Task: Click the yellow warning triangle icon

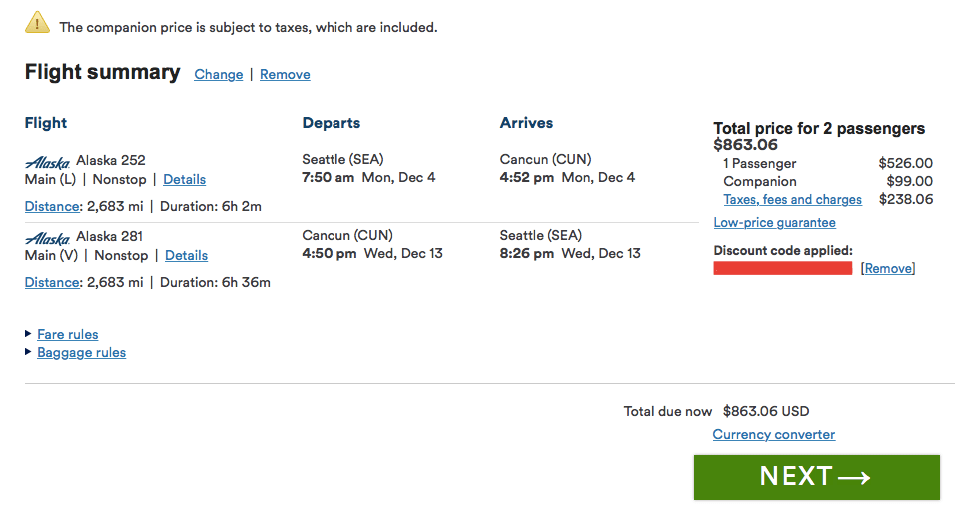Action: tap(37, 22)
